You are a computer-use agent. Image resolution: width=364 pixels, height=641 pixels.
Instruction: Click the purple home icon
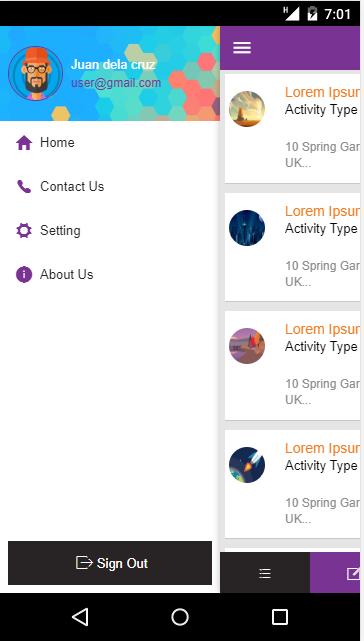[24, 143]
